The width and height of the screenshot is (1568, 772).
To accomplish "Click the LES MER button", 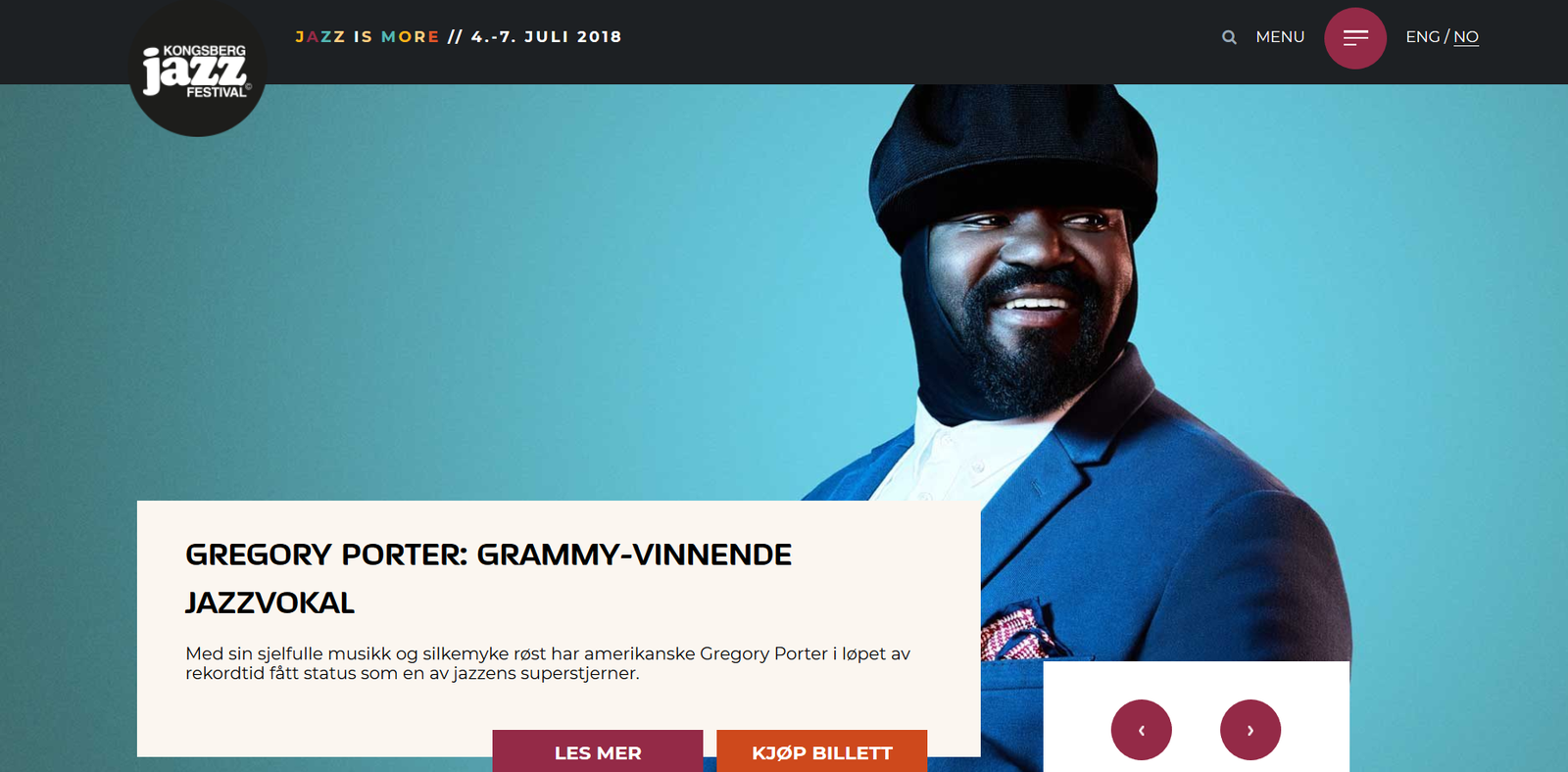I will pos(598,751).
